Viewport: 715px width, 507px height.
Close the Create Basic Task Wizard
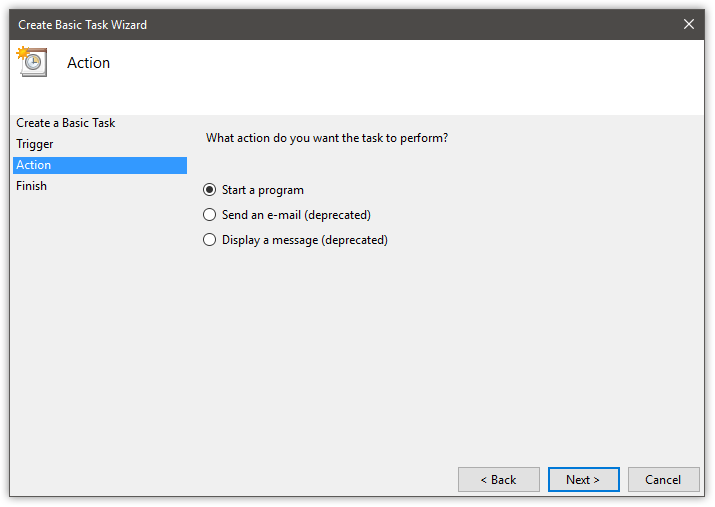(x=689, y=24)
